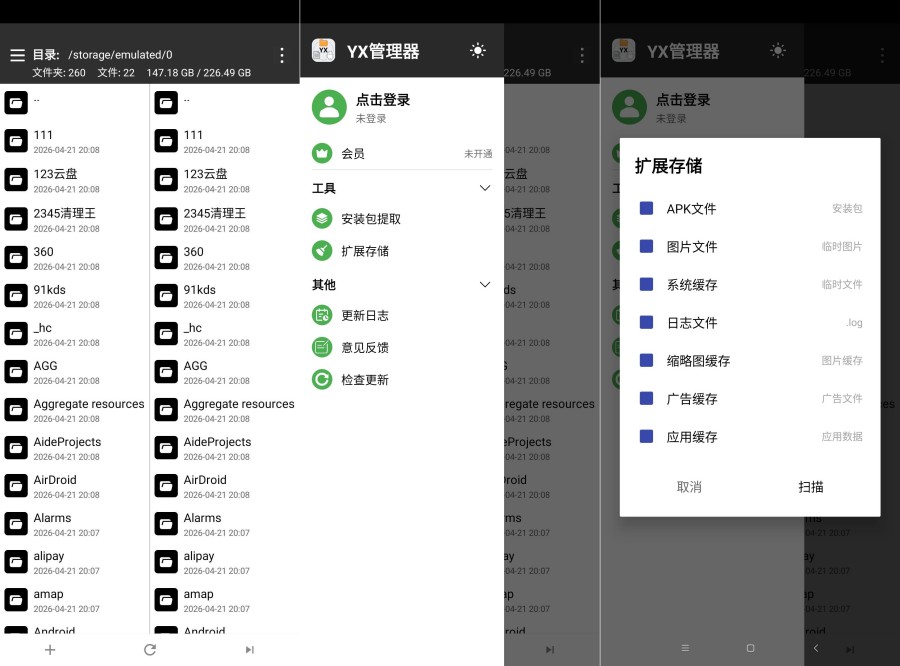Collapse the 工具 section
900x666 pixels.
485,188
